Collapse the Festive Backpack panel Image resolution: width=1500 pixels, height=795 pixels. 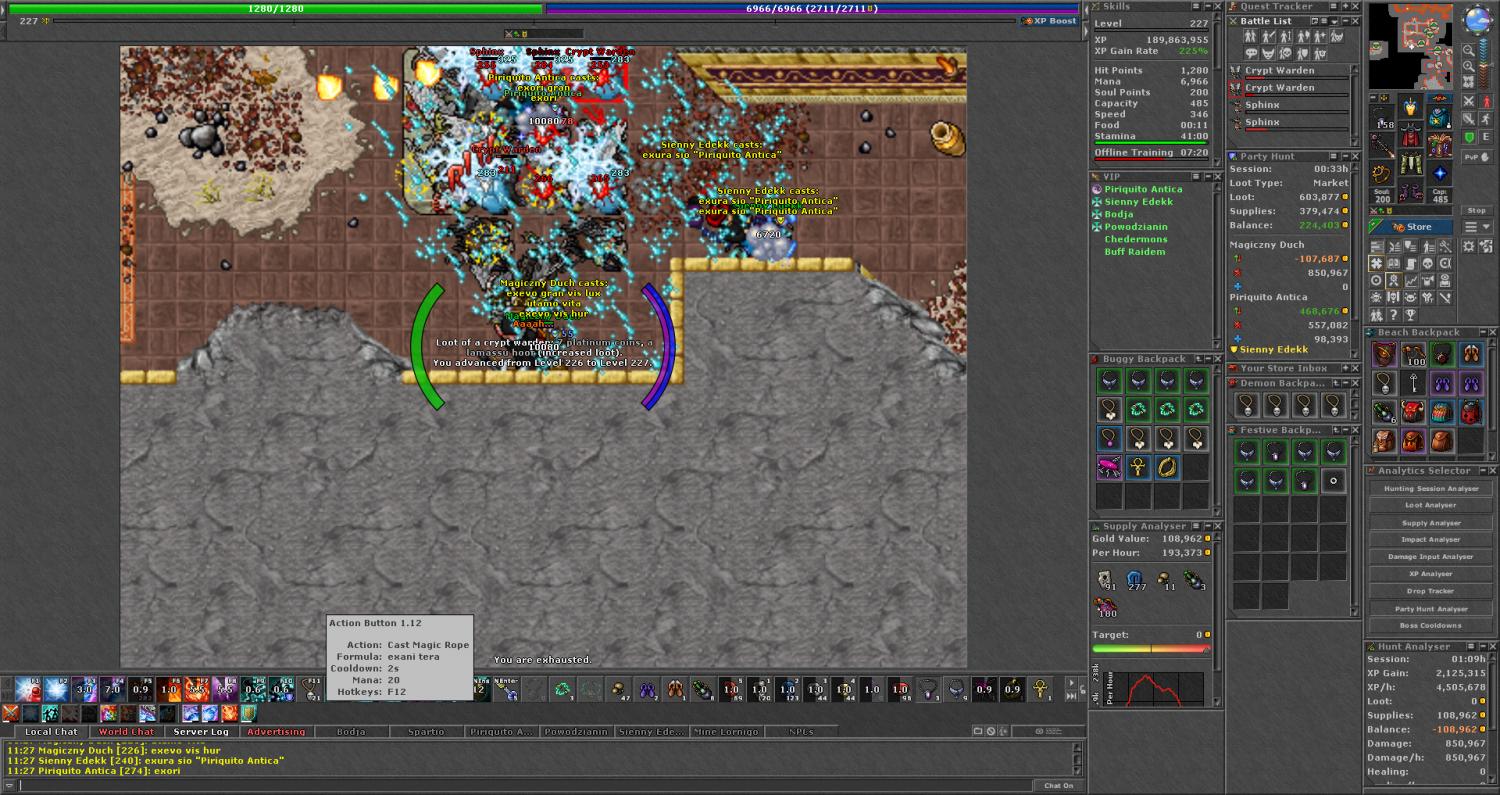point(1346,430)
